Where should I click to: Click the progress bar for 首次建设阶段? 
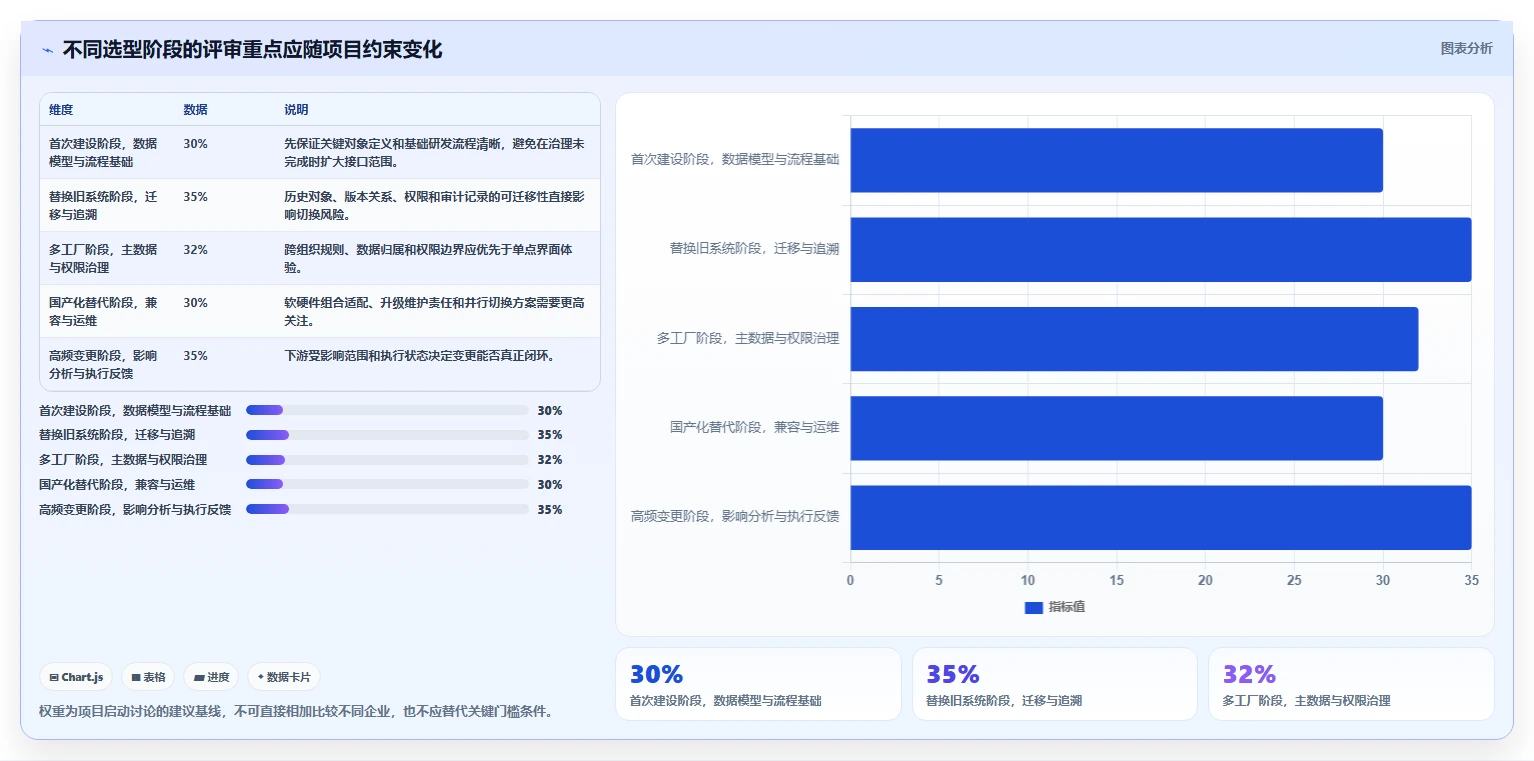coord(387,410)
